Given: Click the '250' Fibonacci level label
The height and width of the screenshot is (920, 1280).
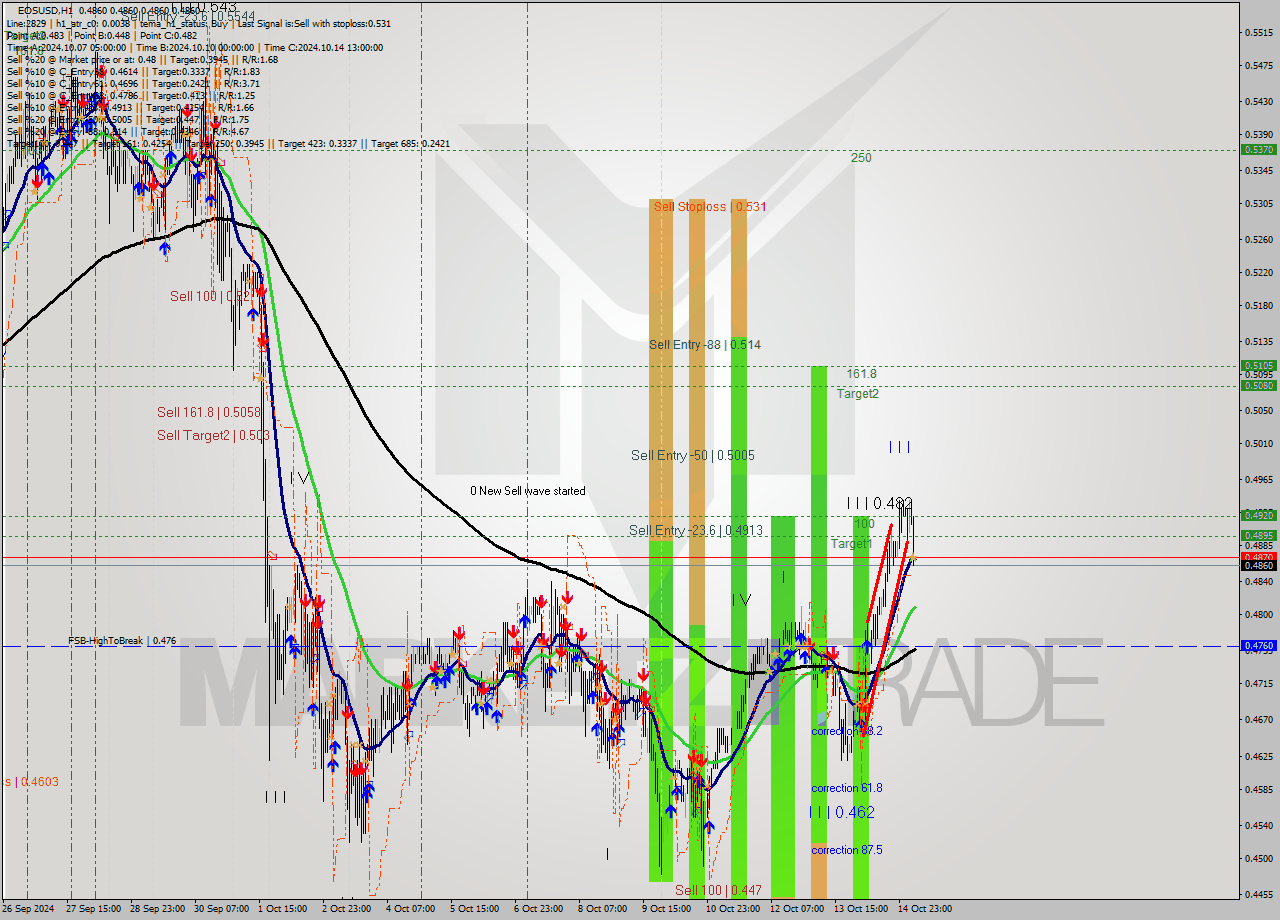Looking at the screenshot, I should (x=861, y=158).
